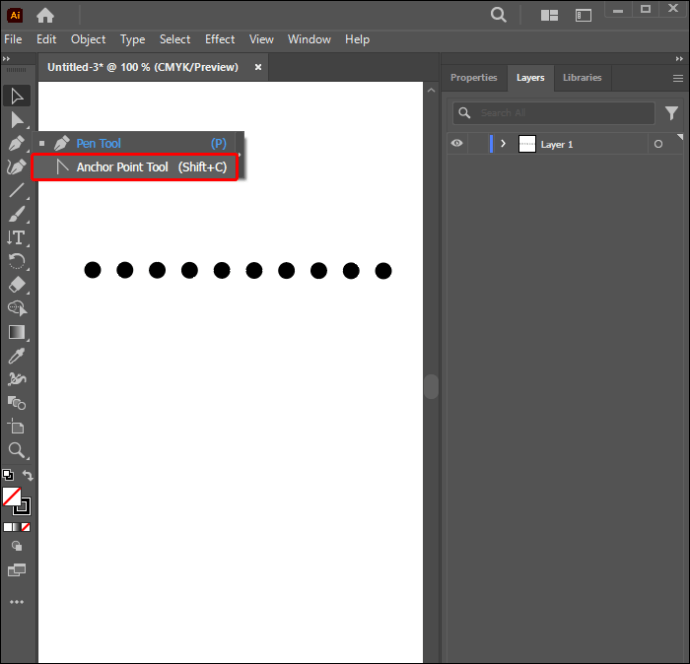Open the Window menu
The height and width of the screenshot is (664, 690).
pos(309,40)
